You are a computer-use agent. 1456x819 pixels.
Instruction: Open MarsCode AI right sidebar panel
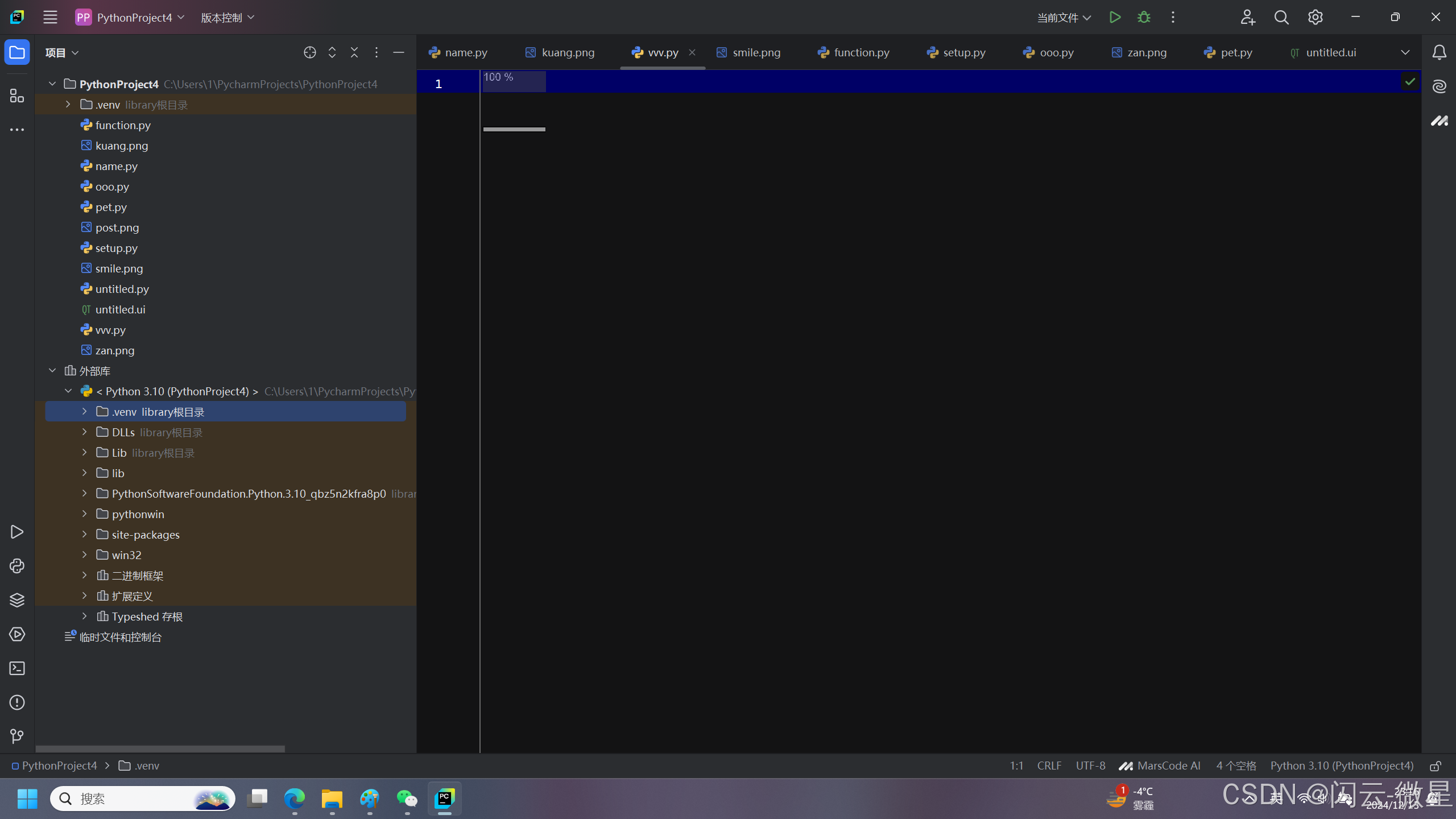pos(1439,121)
